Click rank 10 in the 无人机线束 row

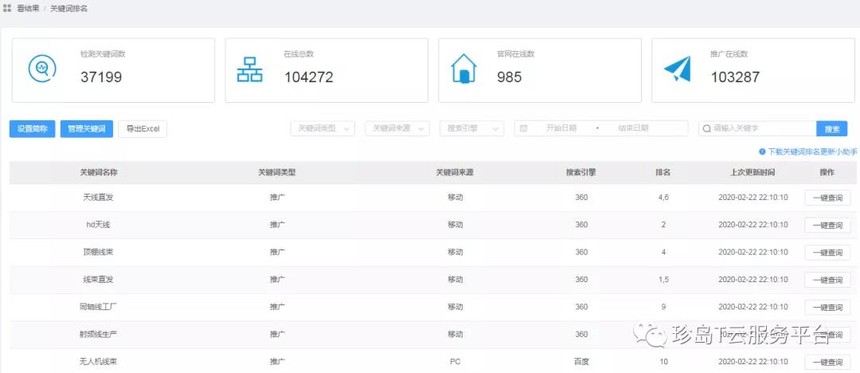click(x=664, y=362)
